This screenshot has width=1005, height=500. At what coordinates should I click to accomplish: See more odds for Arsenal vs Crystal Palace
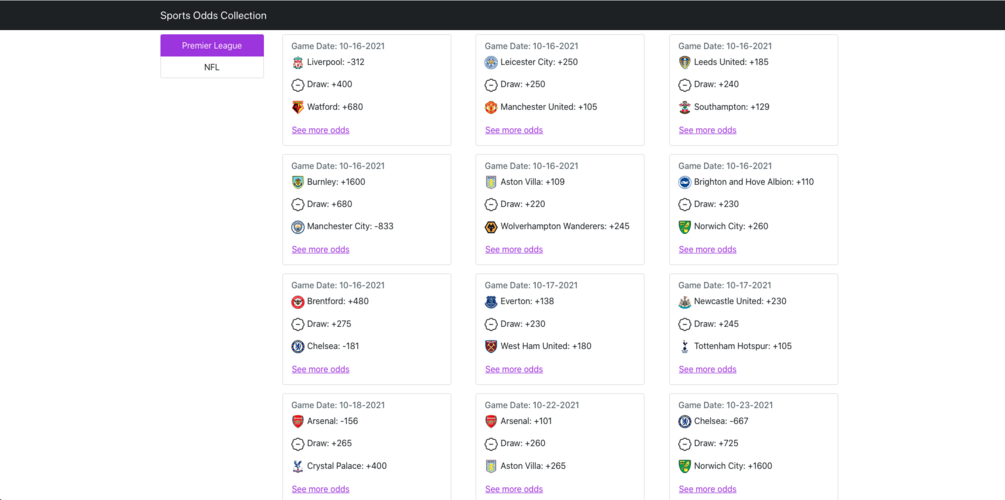pos(320,489)
